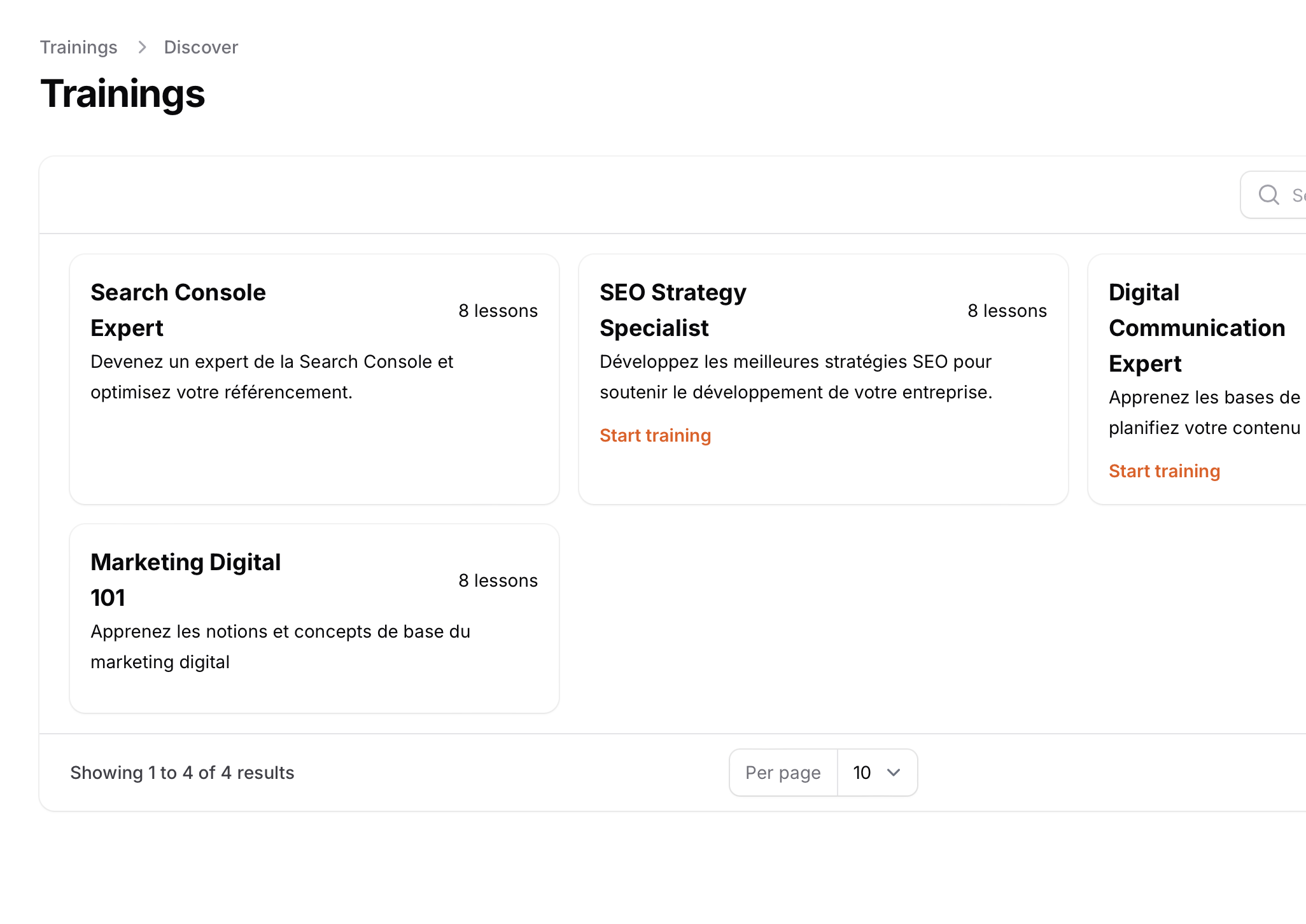
Task: Start training for SEO Strategy Specialist
Action: pos(655,435)
